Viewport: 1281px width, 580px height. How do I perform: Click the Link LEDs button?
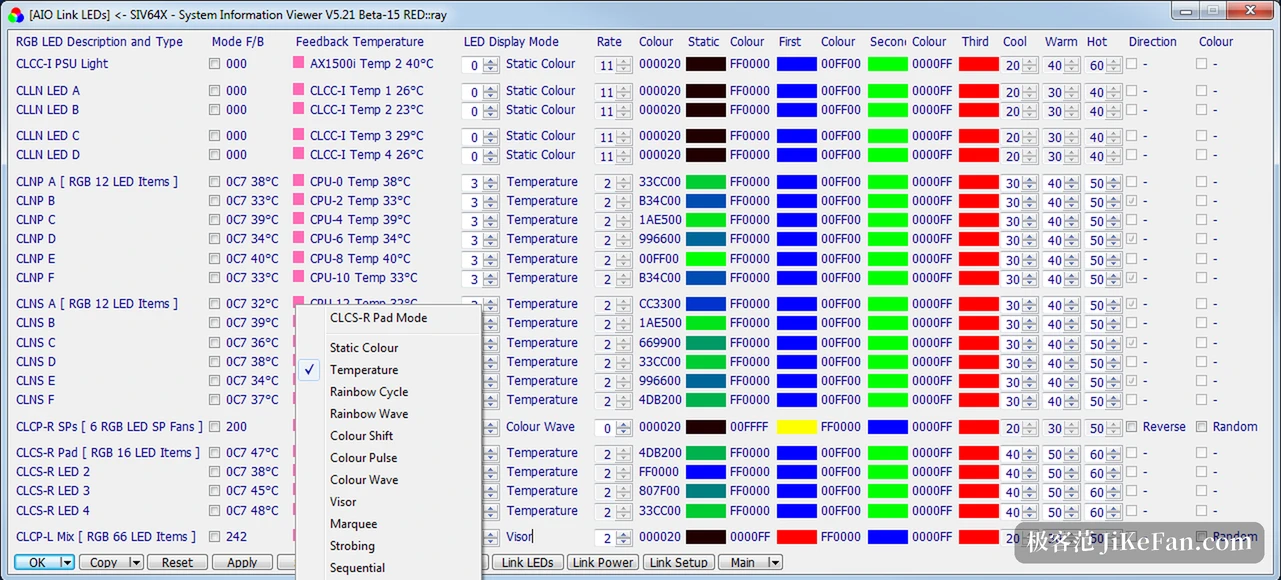528,563
